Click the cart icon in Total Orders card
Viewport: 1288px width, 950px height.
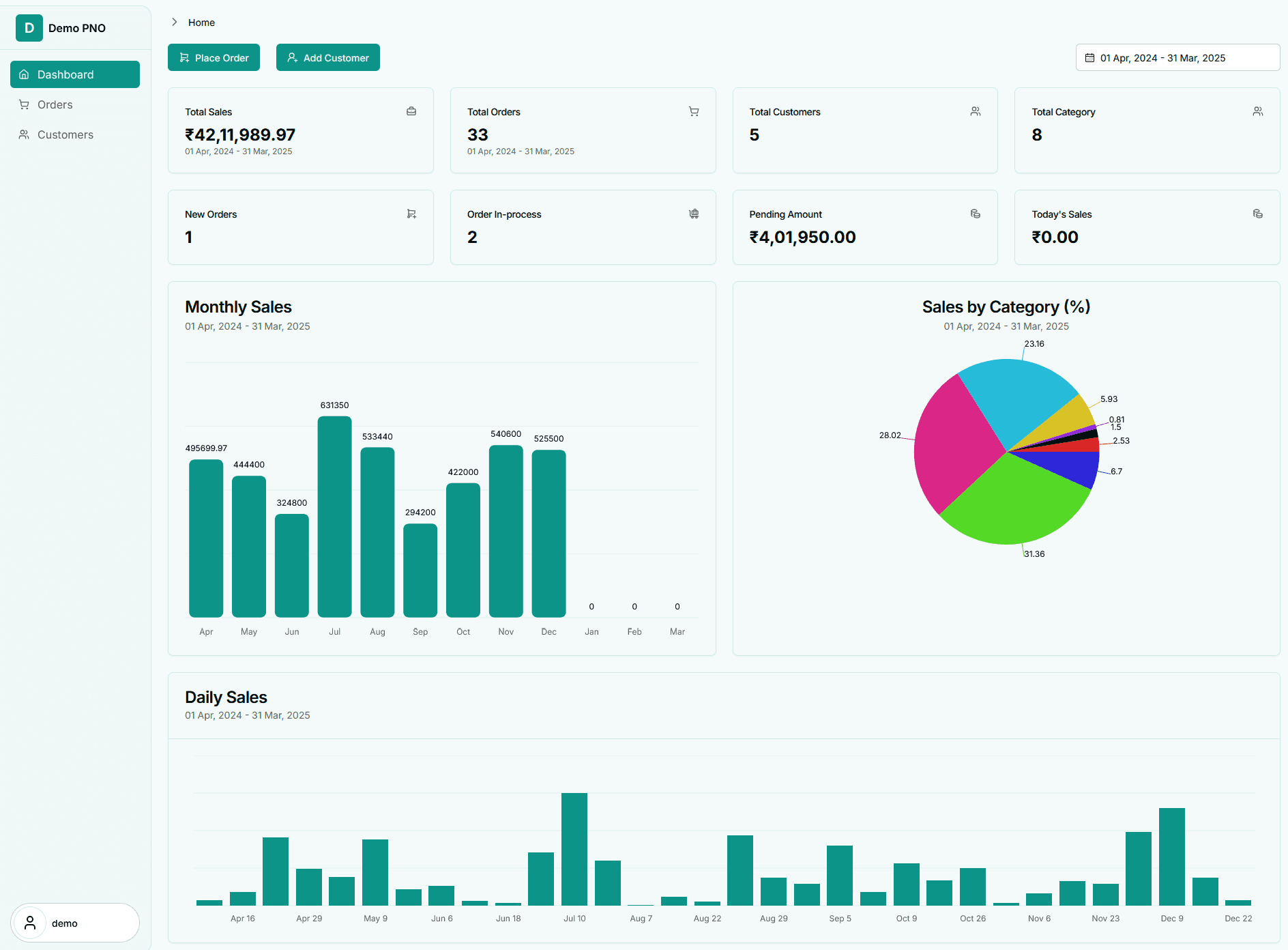[x=694, y=111]
